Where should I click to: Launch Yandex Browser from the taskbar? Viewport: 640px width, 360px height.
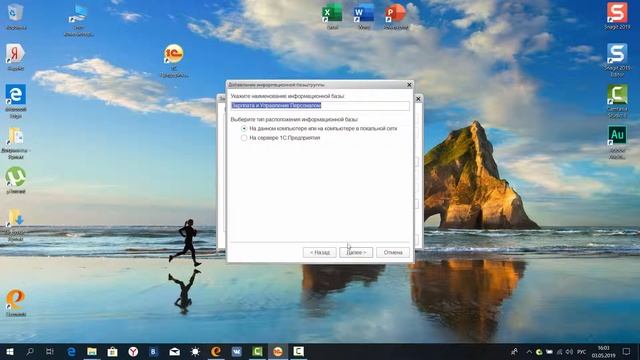coord(133,351)
